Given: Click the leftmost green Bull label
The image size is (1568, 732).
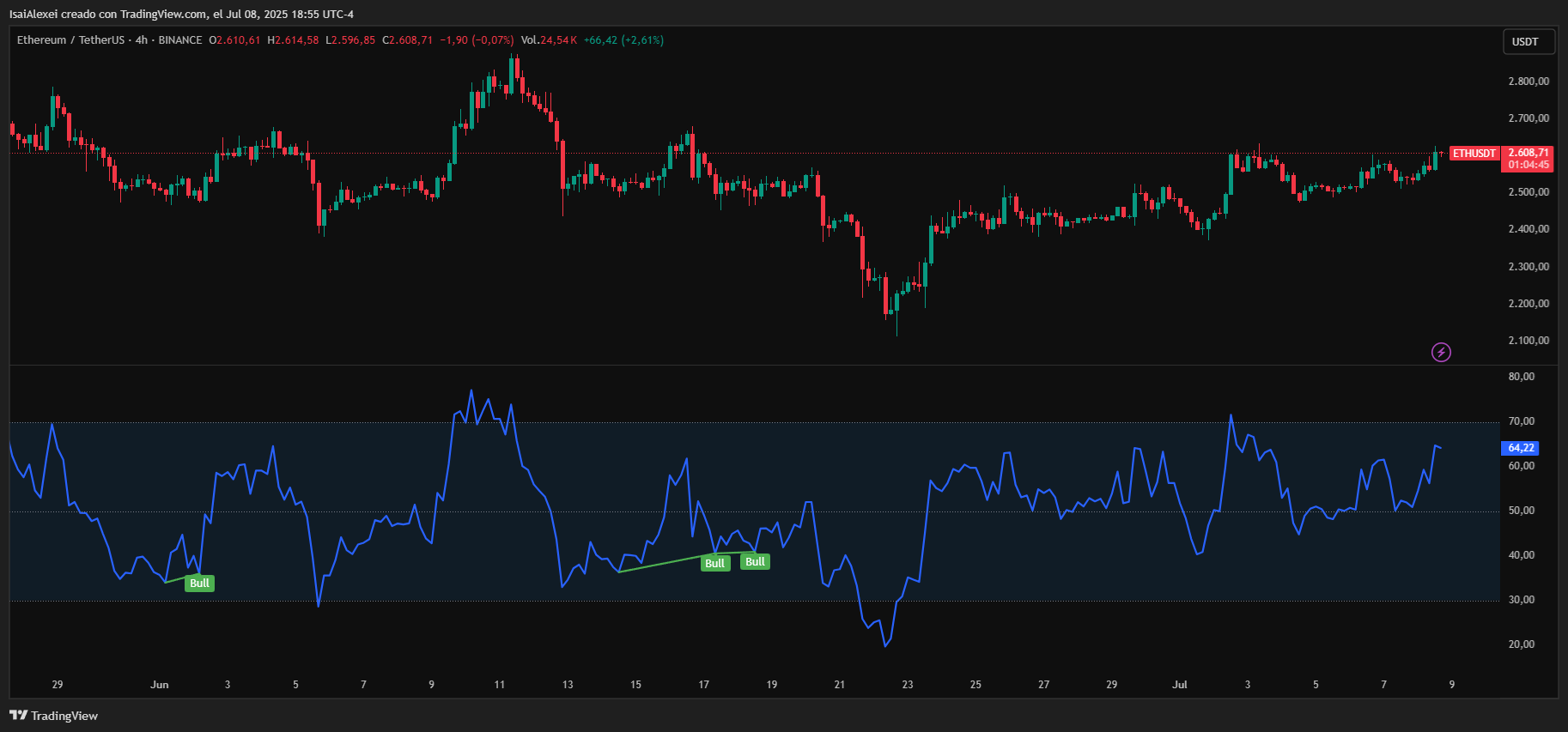Looking at the screenshot, I should coord(199,584).
